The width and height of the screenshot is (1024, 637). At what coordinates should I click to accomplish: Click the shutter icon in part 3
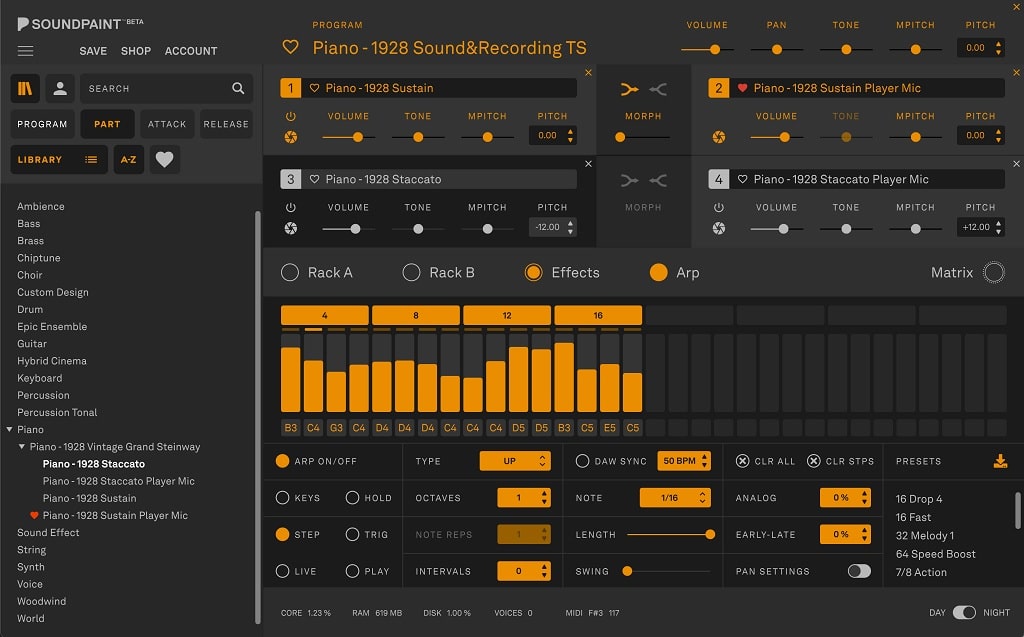point(291,228)
